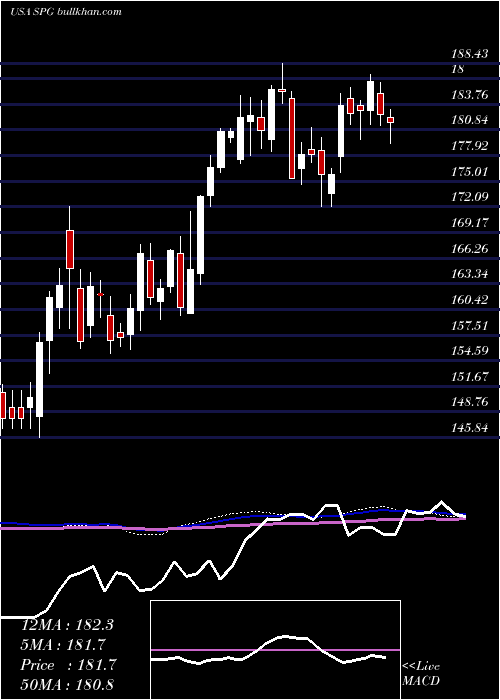The width and height of the screenshot is (500, 700).
Task: Click the 157.51 price axis label
Action: point(469,325)
